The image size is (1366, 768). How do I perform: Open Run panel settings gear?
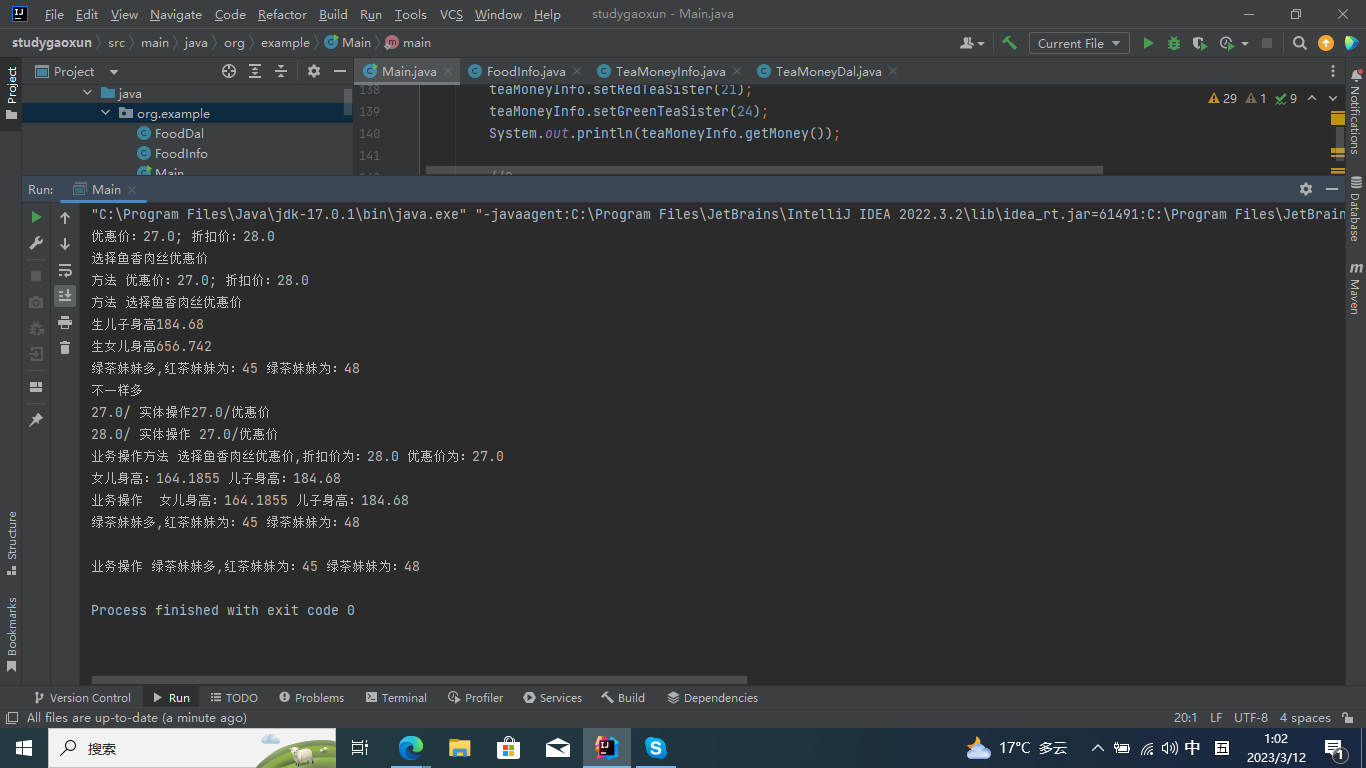[x=1305, y=189]
